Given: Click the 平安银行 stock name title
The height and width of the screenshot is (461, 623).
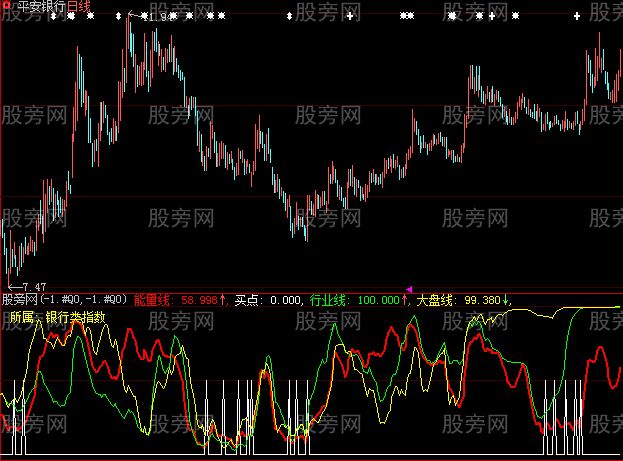Looking at the screenshot, I should coord(41,6).
